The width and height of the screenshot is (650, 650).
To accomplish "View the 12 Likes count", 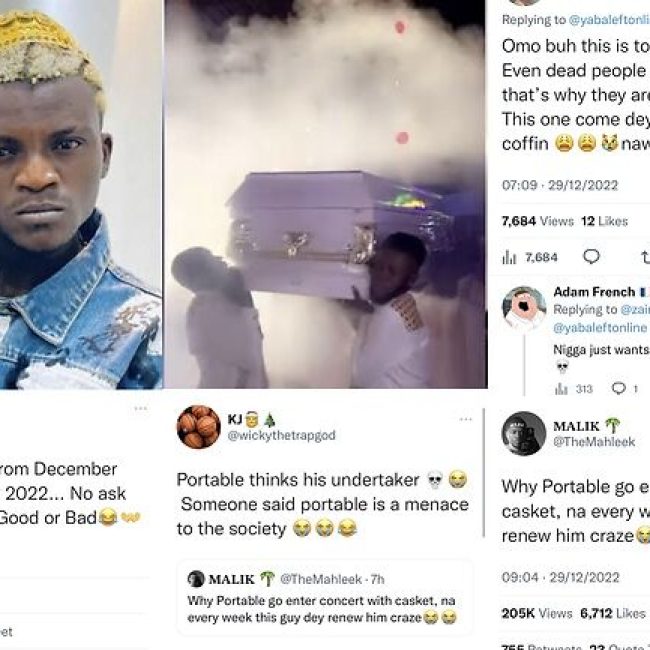I will pyautogui.click(x=604, y=221).
